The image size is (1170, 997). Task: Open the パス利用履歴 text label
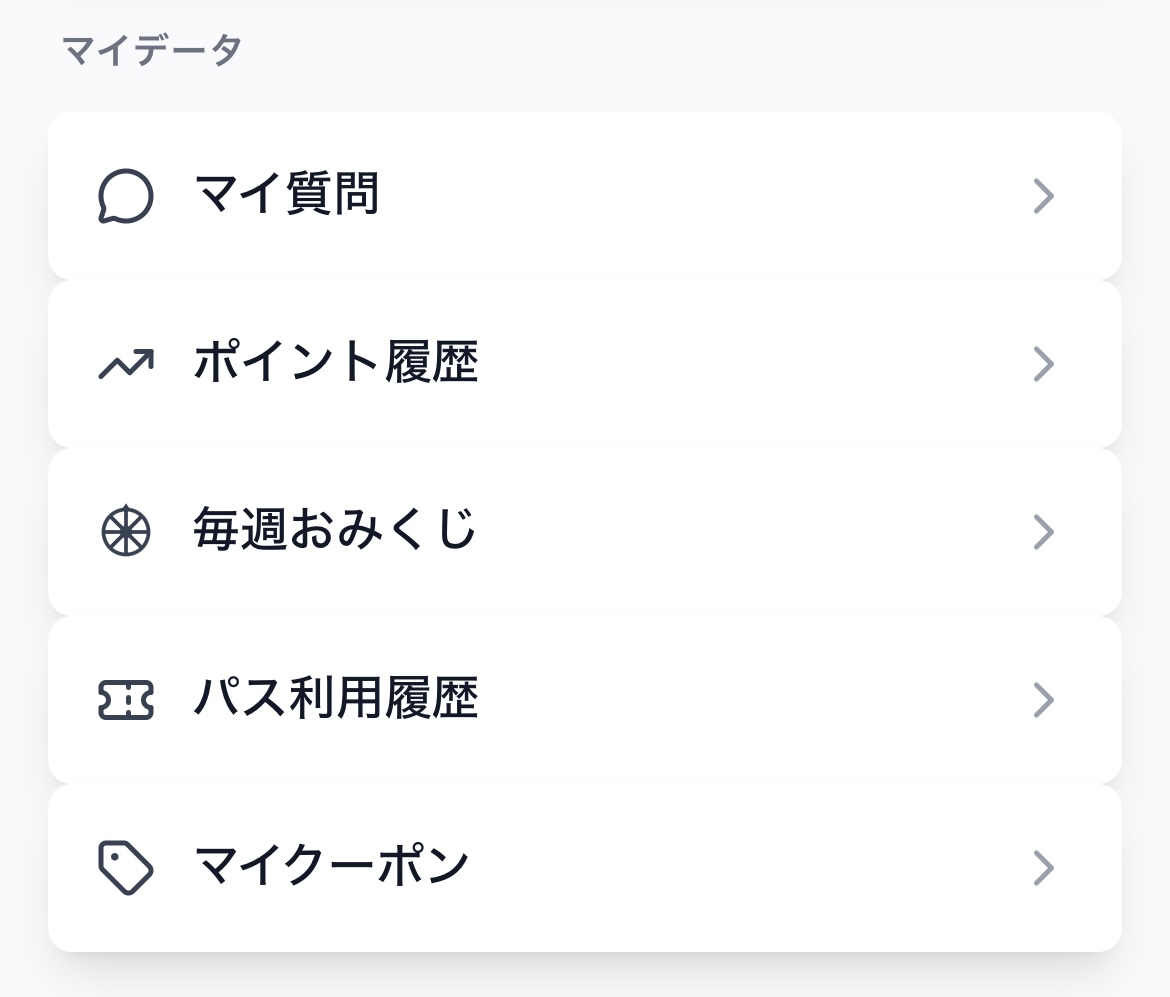click(x=335, y=698)
